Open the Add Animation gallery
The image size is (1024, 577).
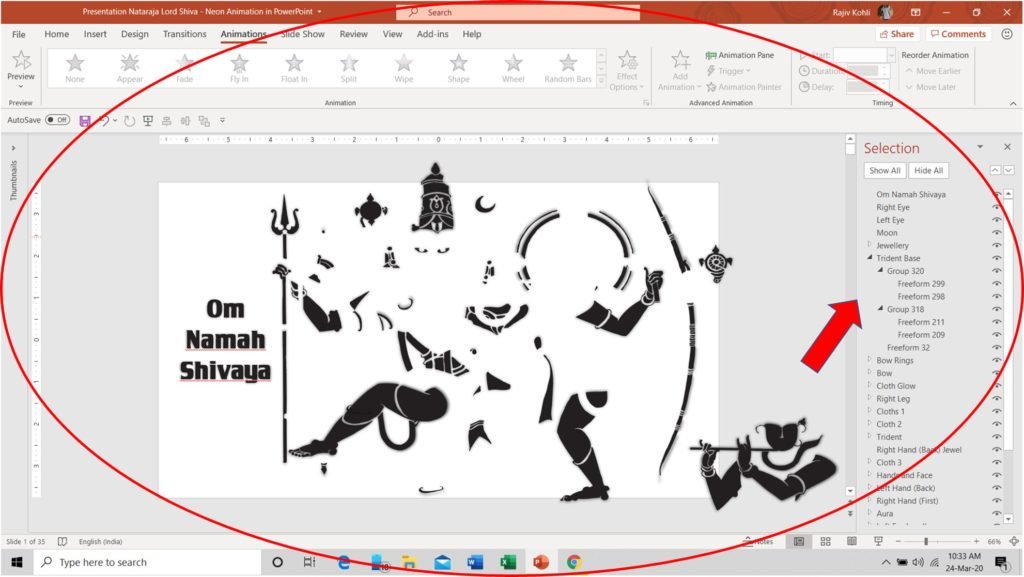pos(679,70)
